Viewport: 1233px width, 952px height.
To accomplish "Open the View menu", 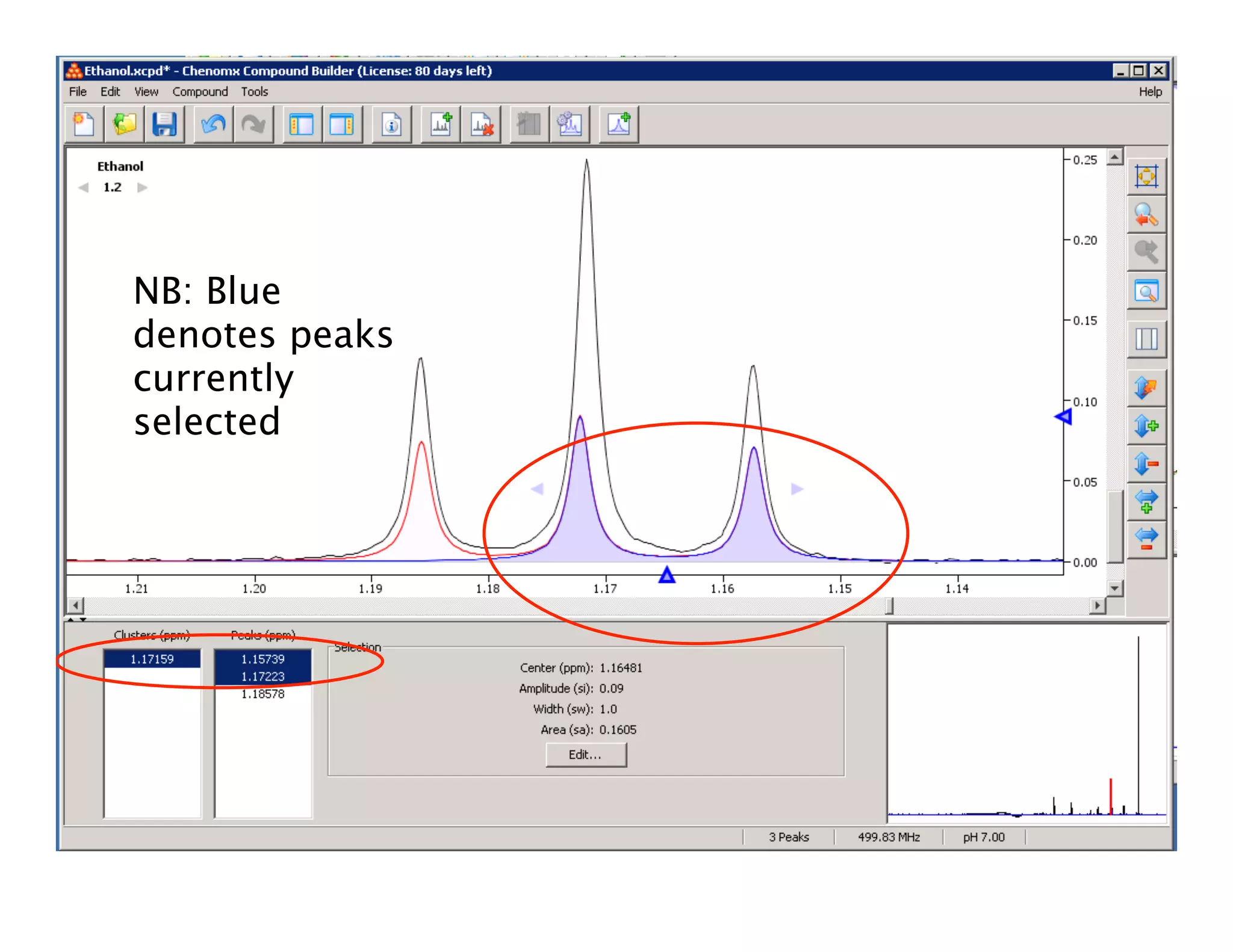I will point(146,91).
